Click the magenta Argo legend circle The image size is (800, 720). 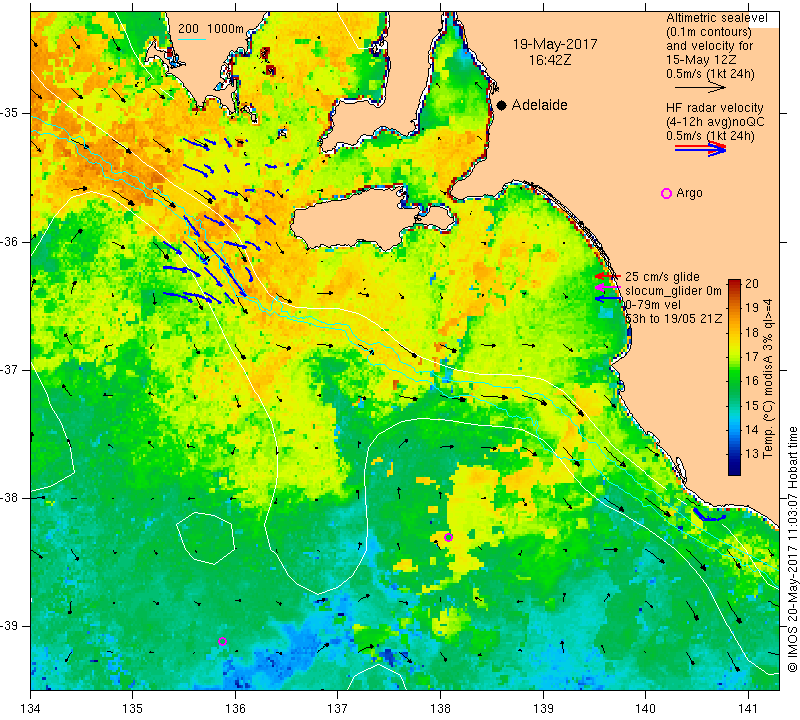tap(666, 193)
